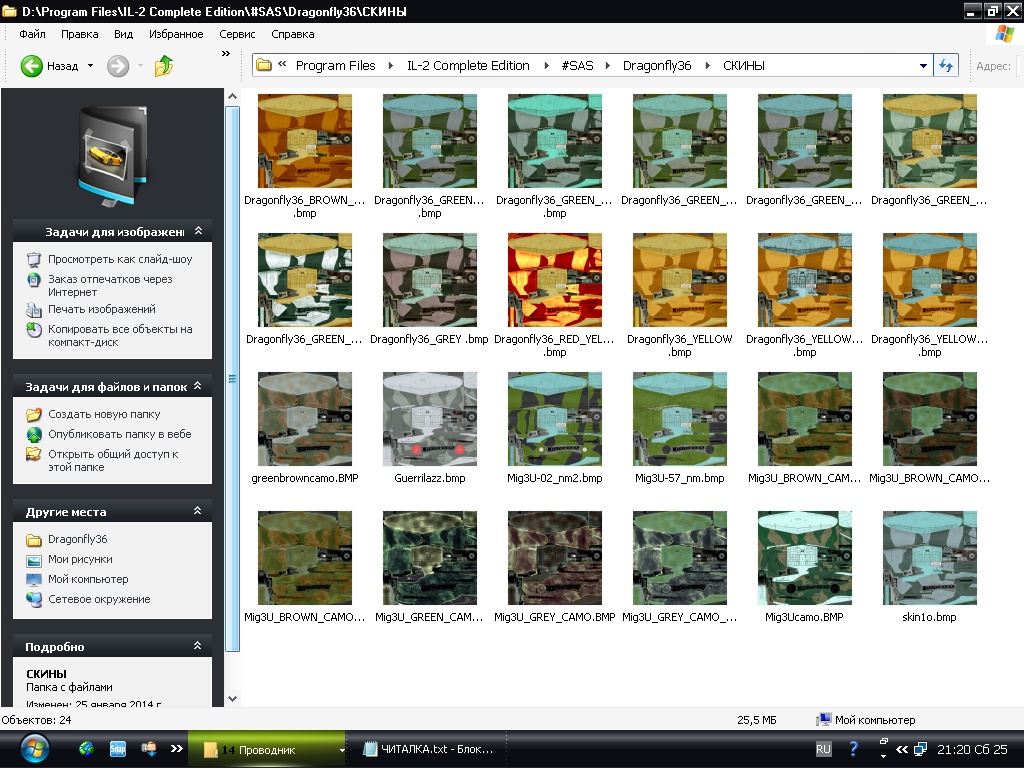Navigate to Dragonfly36 in the breadcrumb
Image resolution: width=1024 pixels, height=768 pixels.
(657, 65)
